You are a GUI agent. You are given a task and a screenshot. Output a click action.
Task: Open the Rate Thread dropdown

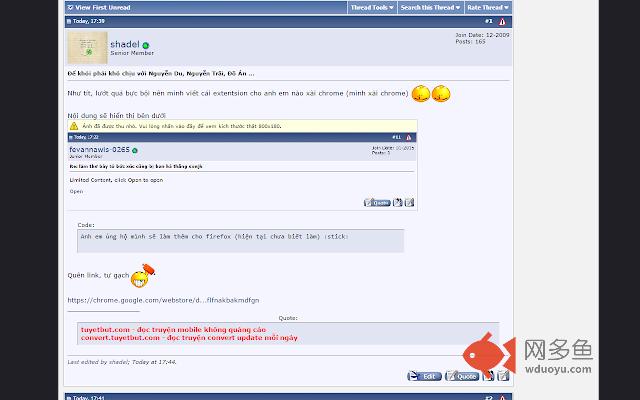pos(488,7)
